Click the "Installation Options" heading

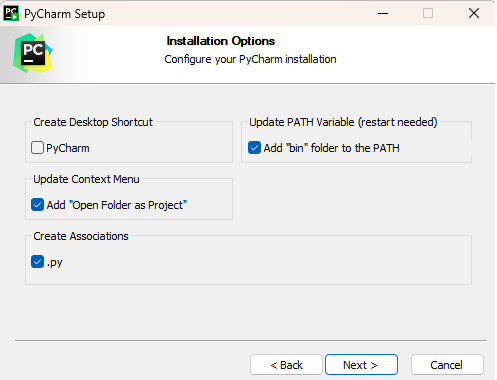click(x=221, y=41)
